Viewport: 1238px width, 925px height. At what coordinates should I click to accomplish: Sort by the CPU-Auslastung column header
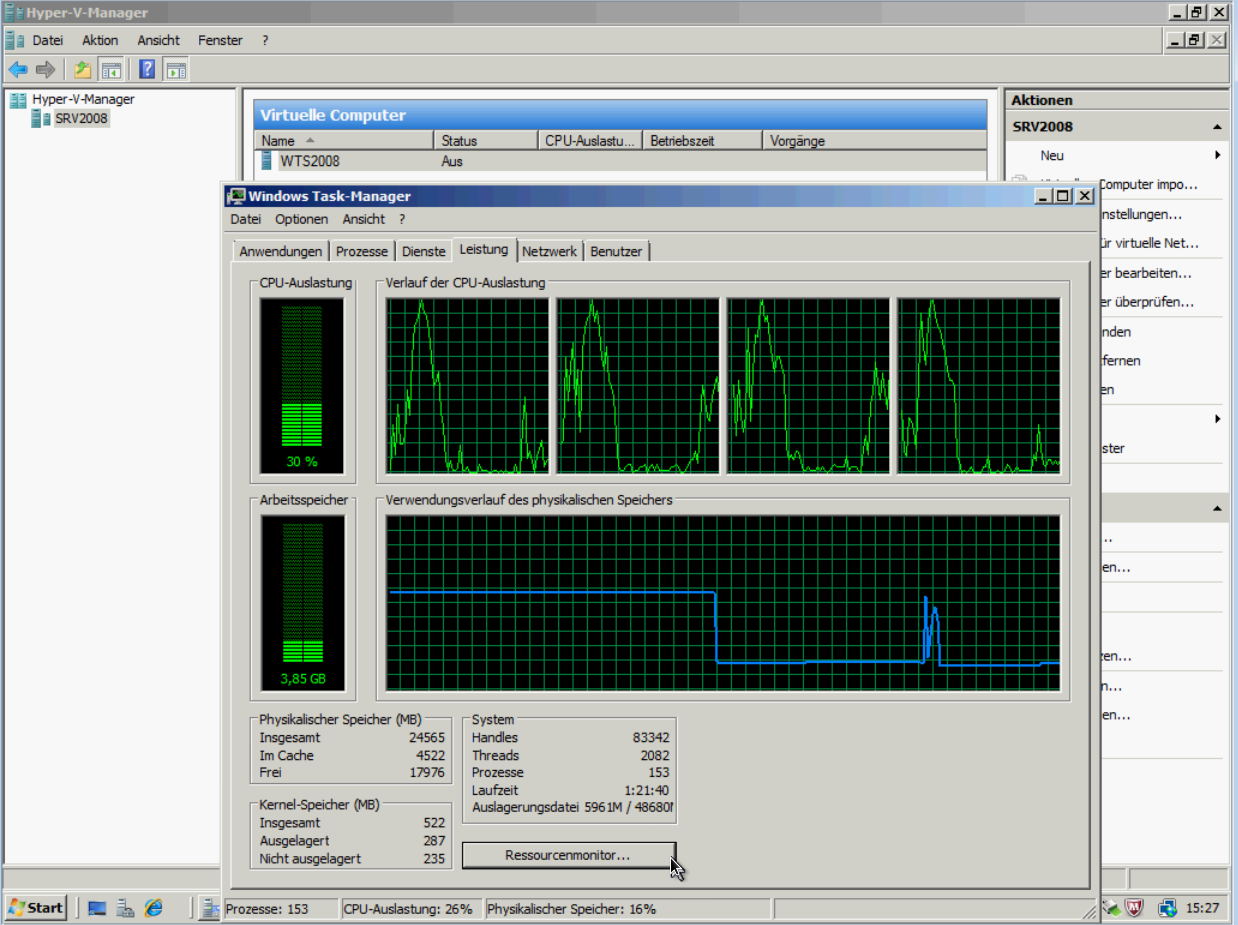coord(590,141)
